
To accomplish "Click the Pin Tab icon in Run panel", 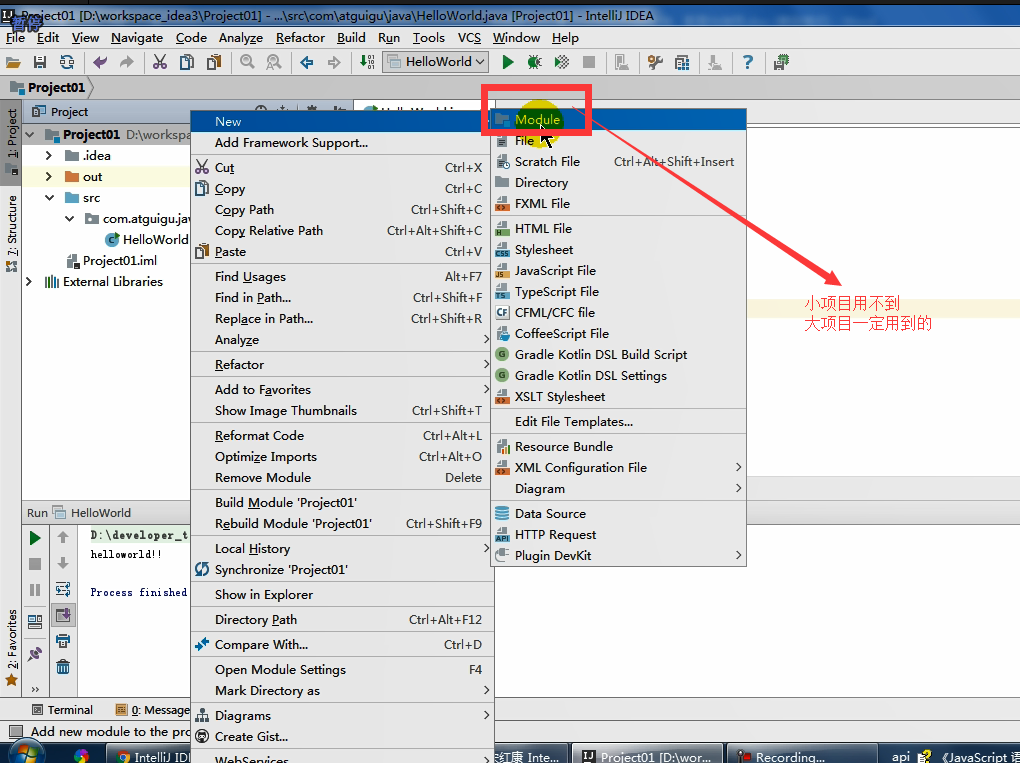I will click(35, 654).
